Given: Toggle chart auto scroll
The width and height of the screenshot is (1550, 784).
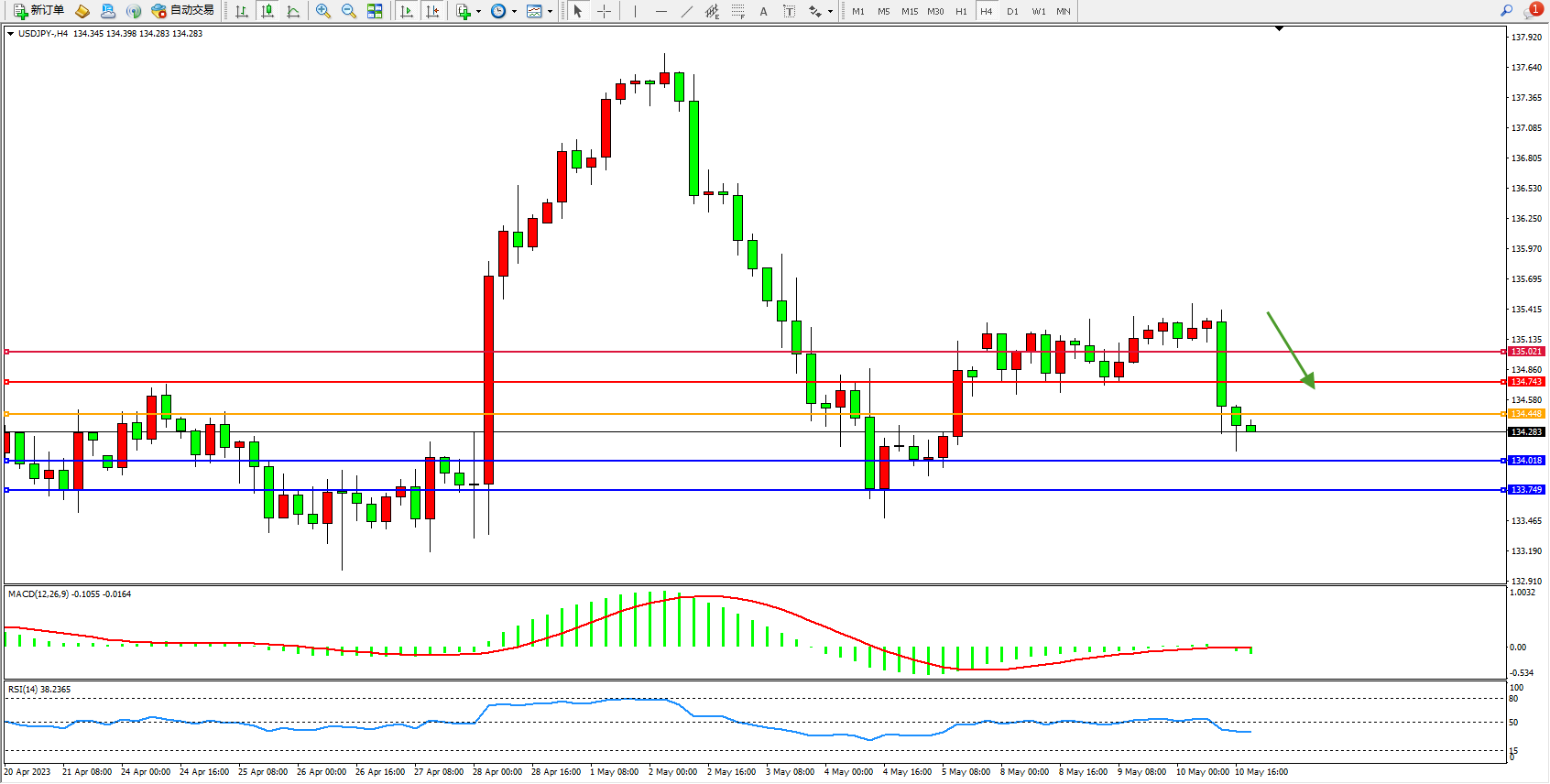Looking at the screenshot, I should click(x=408, y=11).
